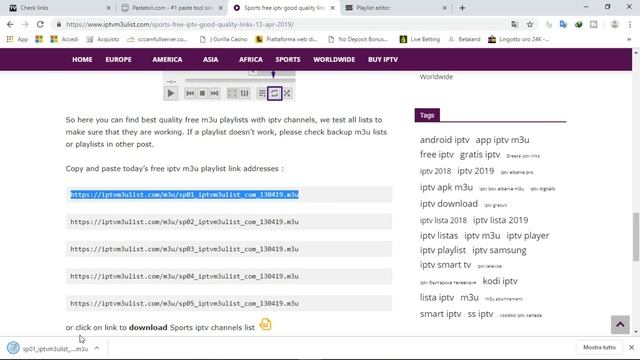This screenshot has height=360, width=640.
Task: Click the media player seek bar
Action: [240, 81]
